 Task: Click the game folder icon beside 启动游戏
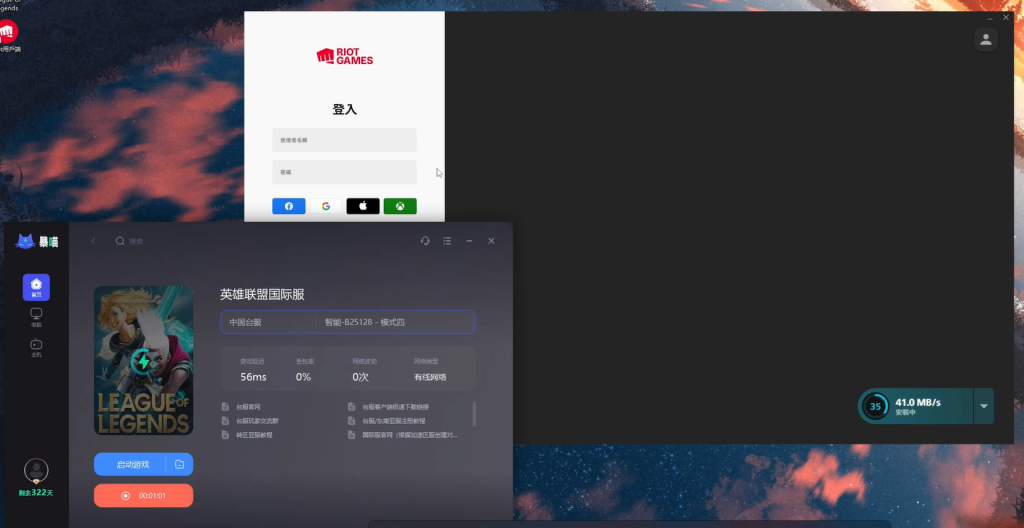tap(180, 464)
